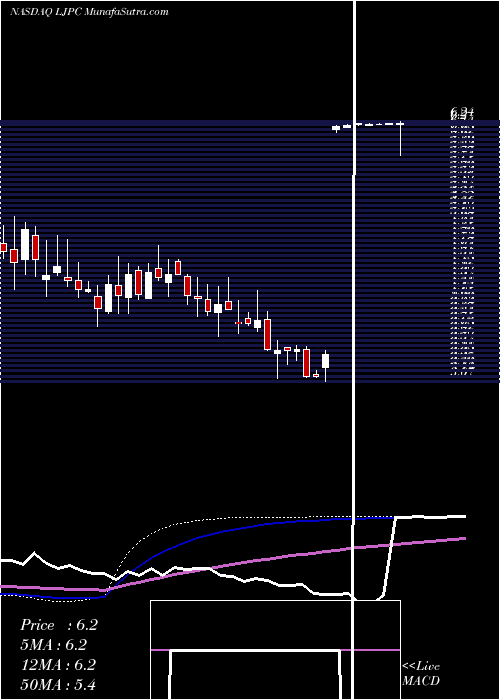The width and height of the screenshot is (500, 700).
Task: Click the first gapped-up white candle near the top
Action: pos(336,129)
